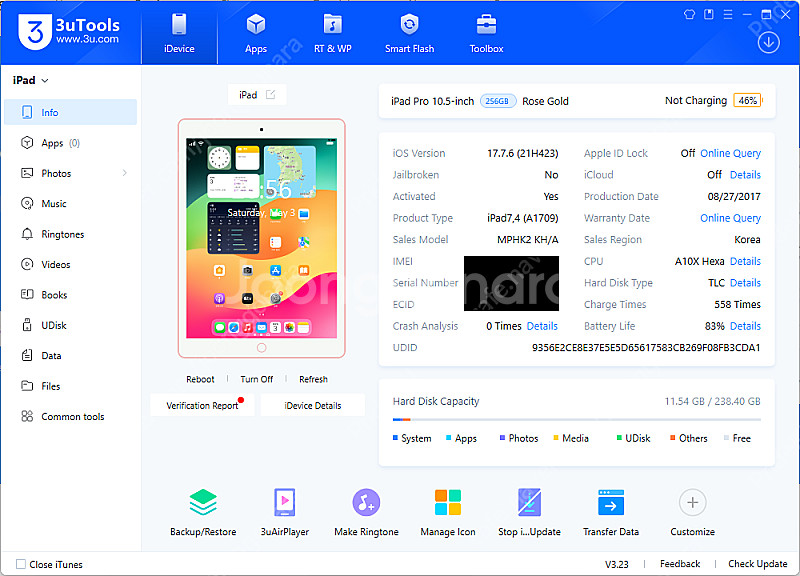
Task: Click Feedback in the status bar
Action: (x=680, y=564)
